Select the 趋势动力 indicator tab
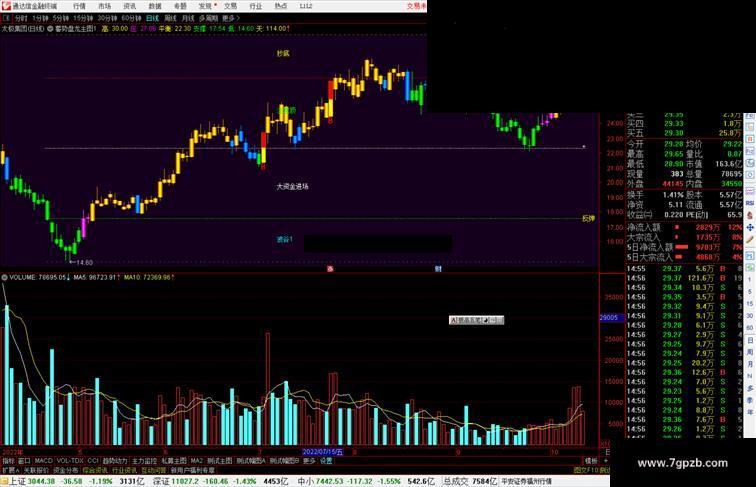Screen dimensions: 756x487 point(115,461)
